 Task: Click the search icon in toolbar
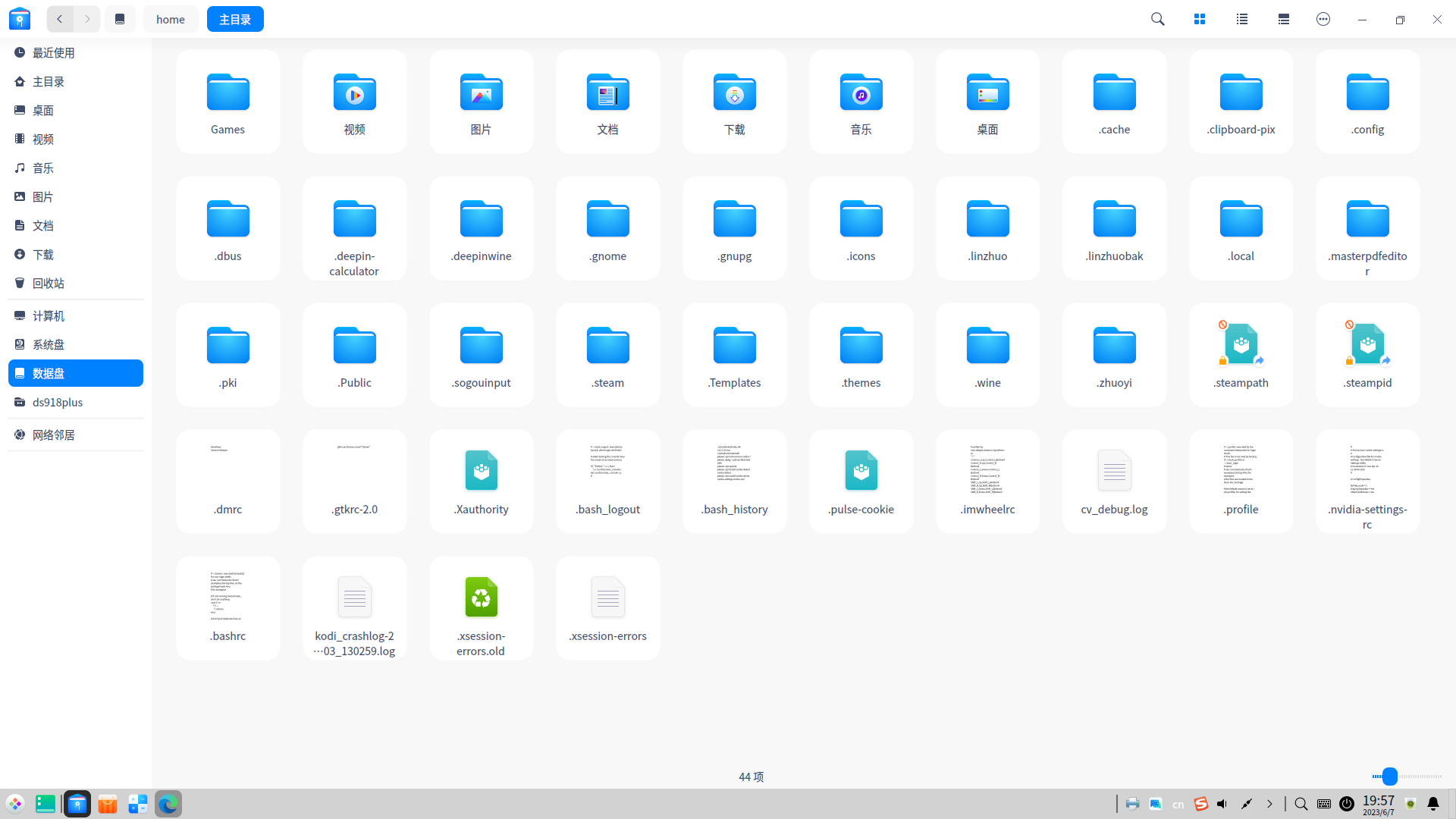[1157, 19]
